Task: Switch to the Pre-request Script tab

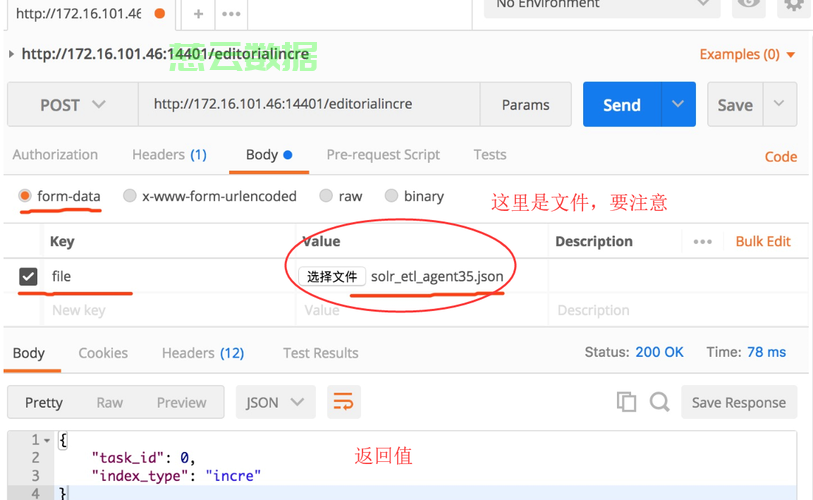Action: pos(383,155)
